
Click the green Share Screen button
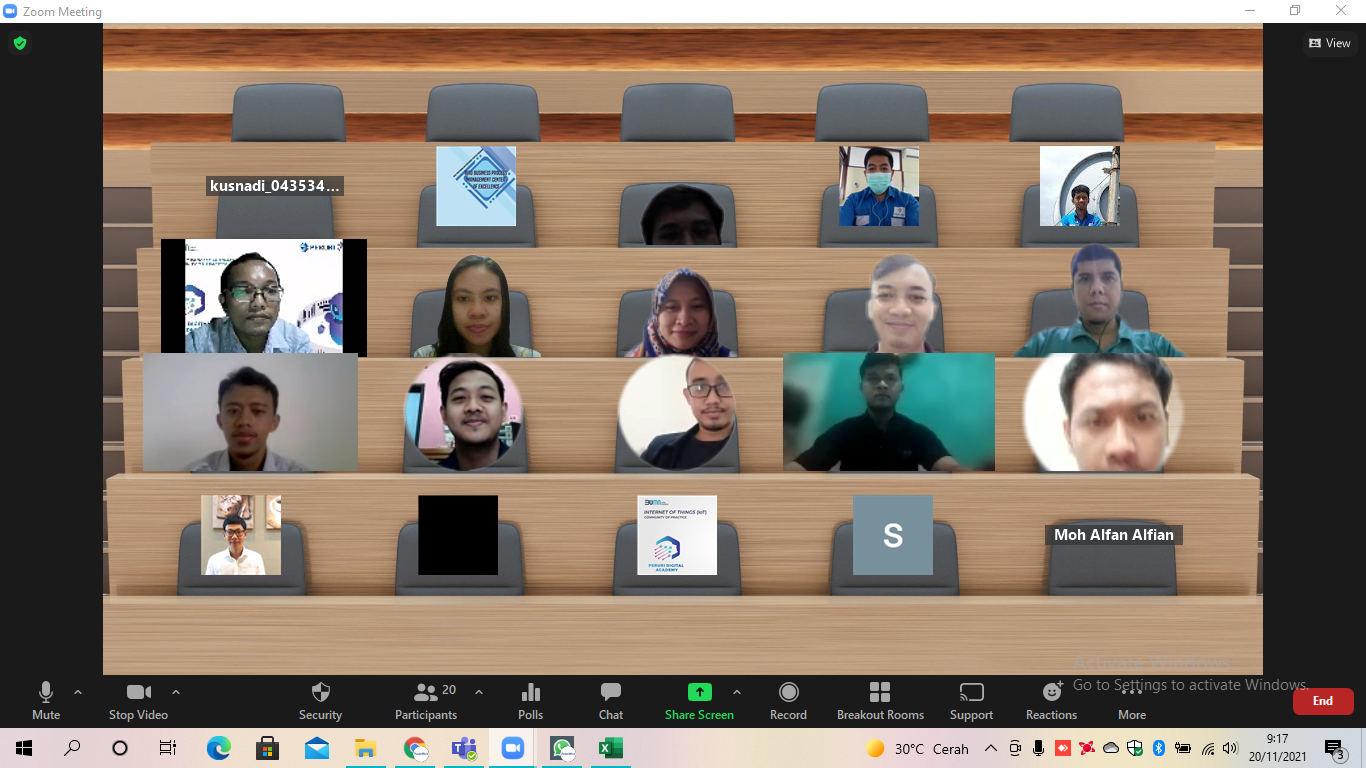click(699, 700)
